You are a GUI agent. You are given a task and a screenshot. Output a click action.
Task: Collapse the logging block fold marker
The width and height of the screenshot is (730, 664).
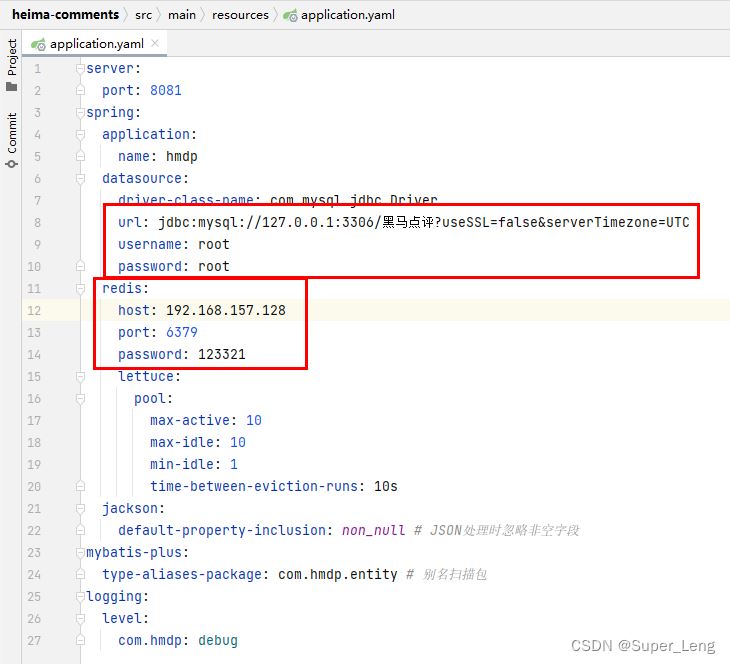point(81,596)
